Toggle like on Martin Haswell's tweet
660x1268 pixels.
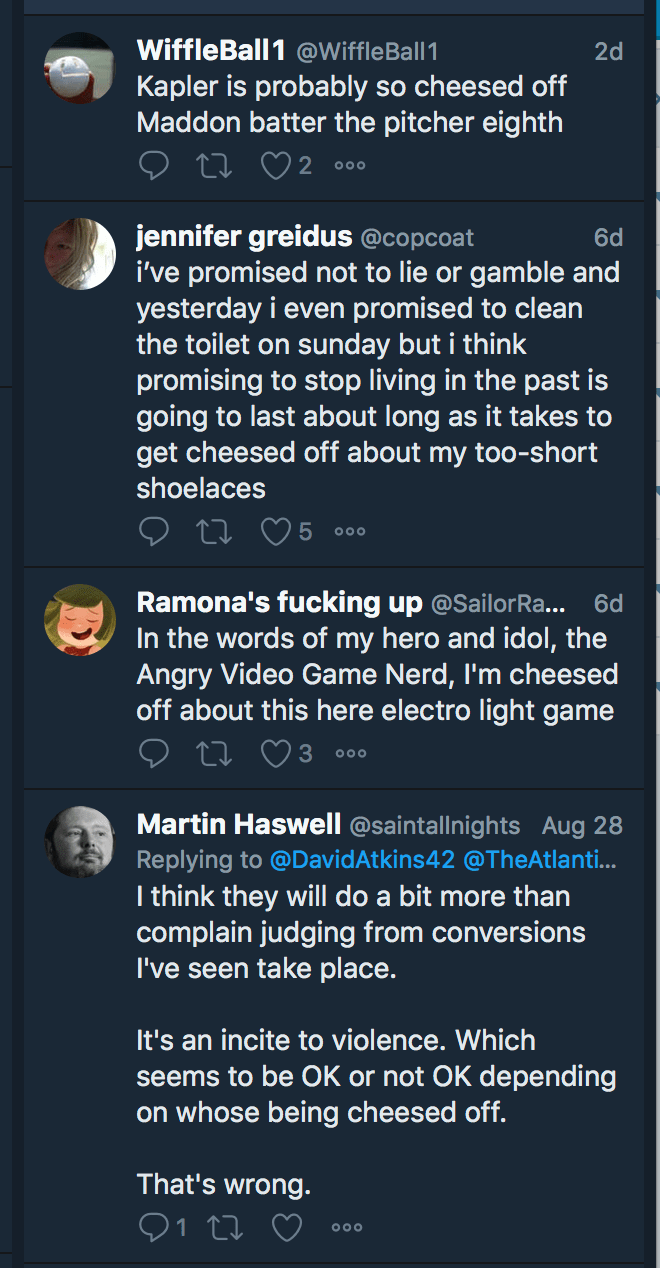click(287, 1227)
